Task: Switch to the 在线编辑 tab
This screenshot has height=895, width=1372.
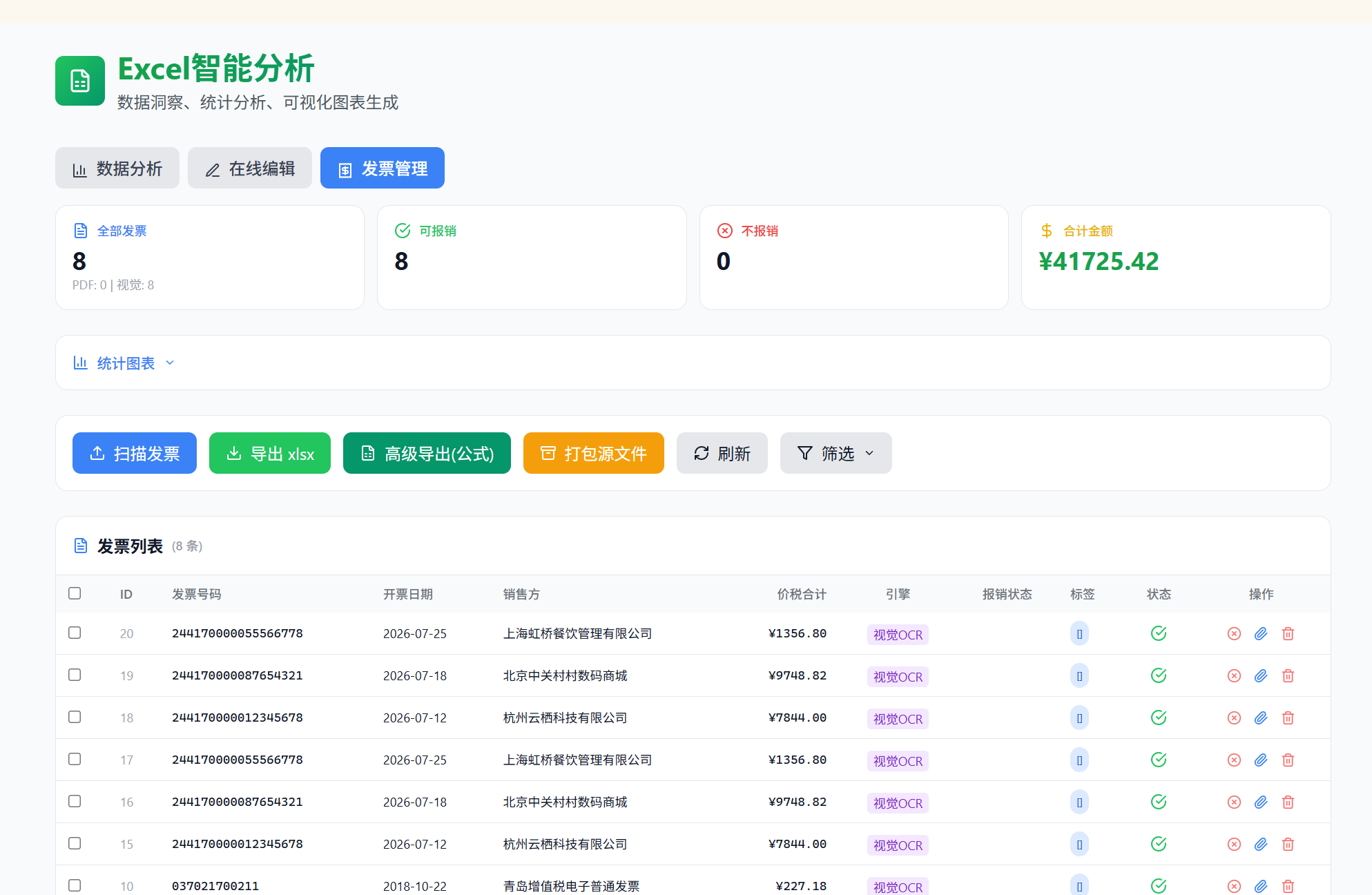Action: (250, 168)
